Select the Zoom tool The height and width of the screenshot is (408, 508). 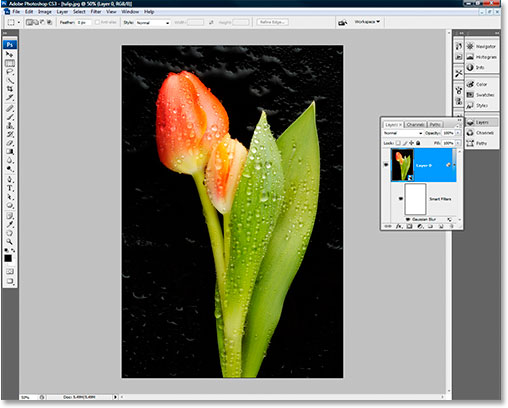click(x=10, y=242)
